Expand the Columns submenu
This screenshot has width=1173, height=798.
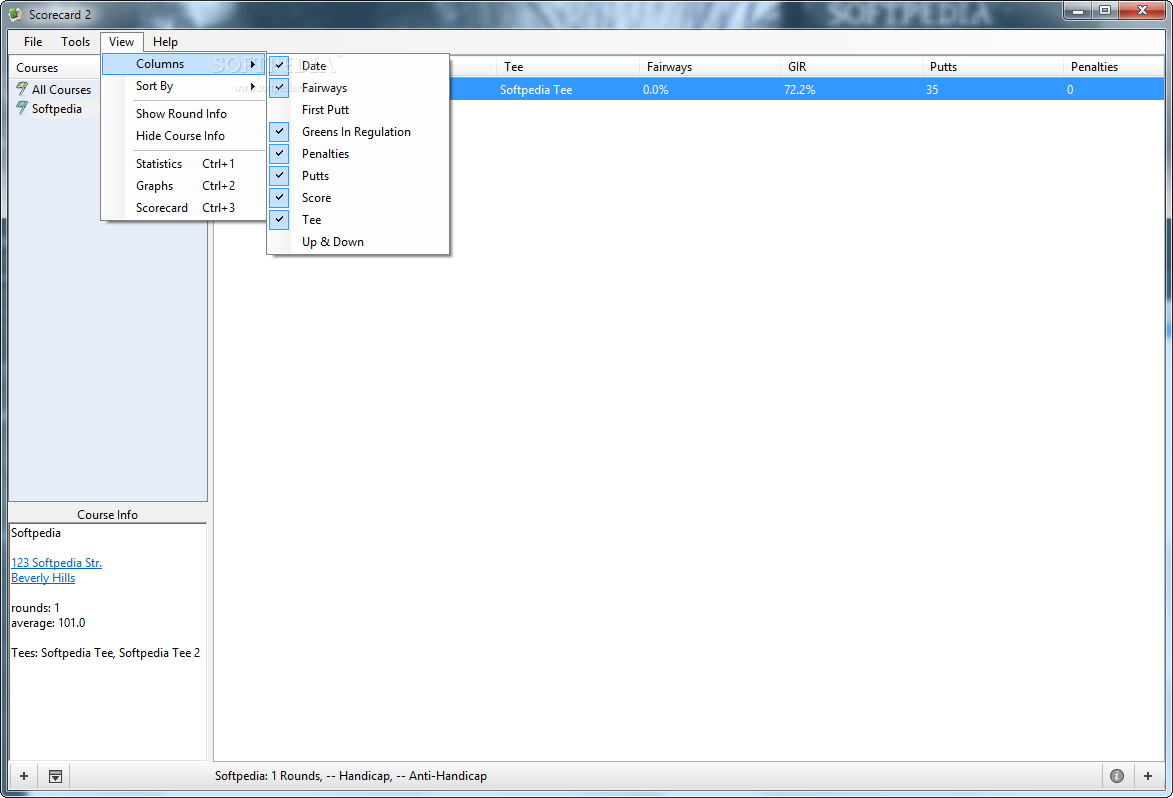pos(184,64)
